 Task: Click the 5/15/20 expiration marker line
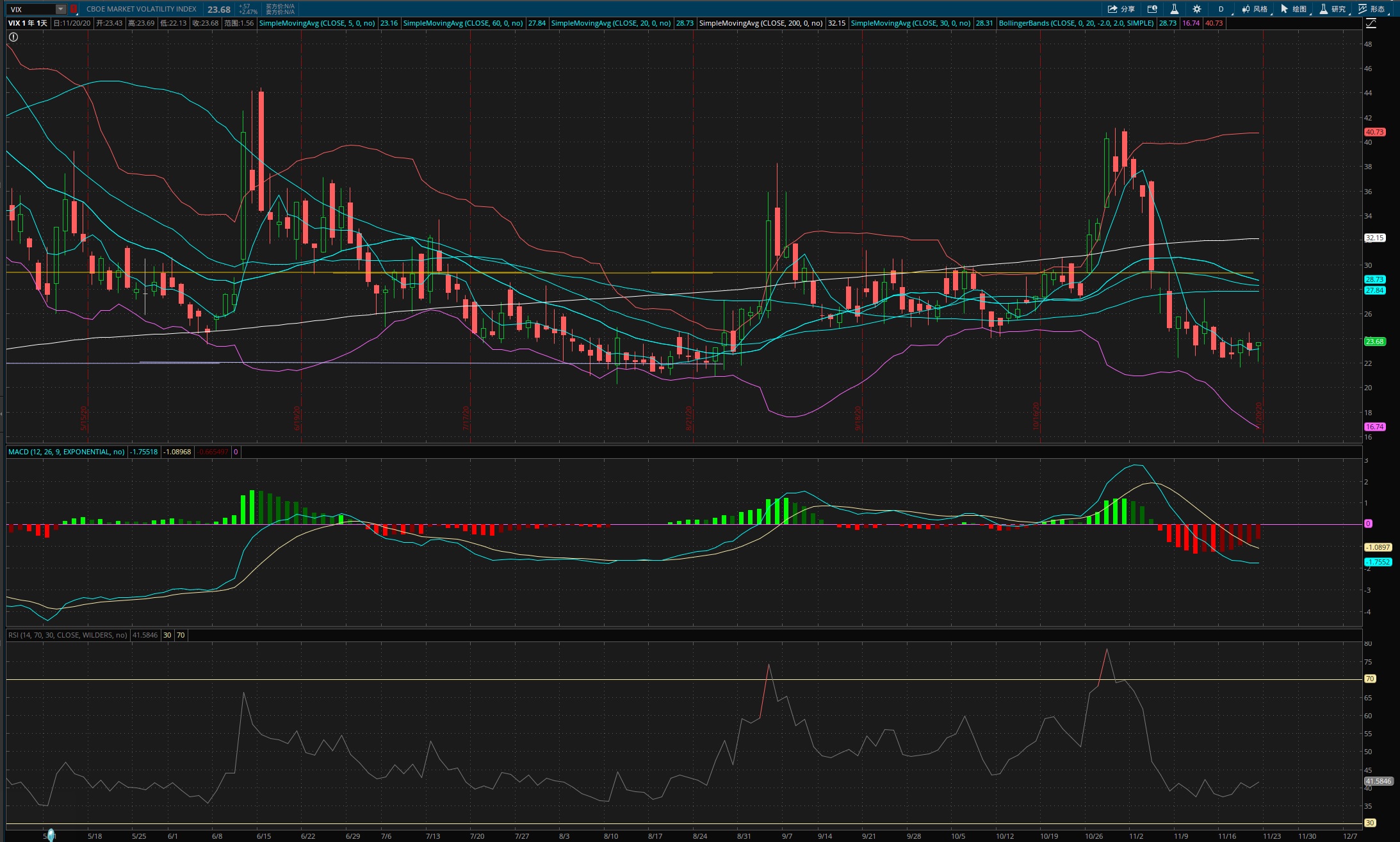click(86, 237)
